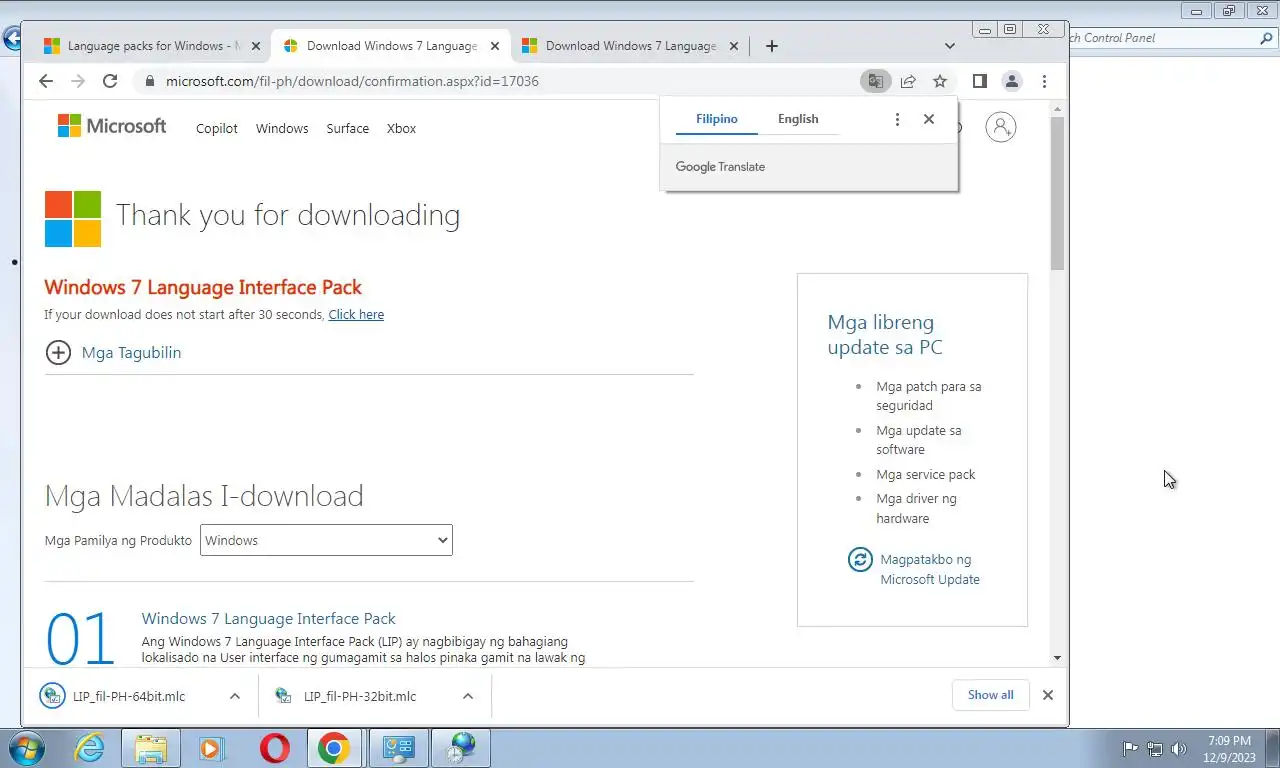Open the Google Translate icon in address bar
The image size is (1280, 768).
[875, 81]
